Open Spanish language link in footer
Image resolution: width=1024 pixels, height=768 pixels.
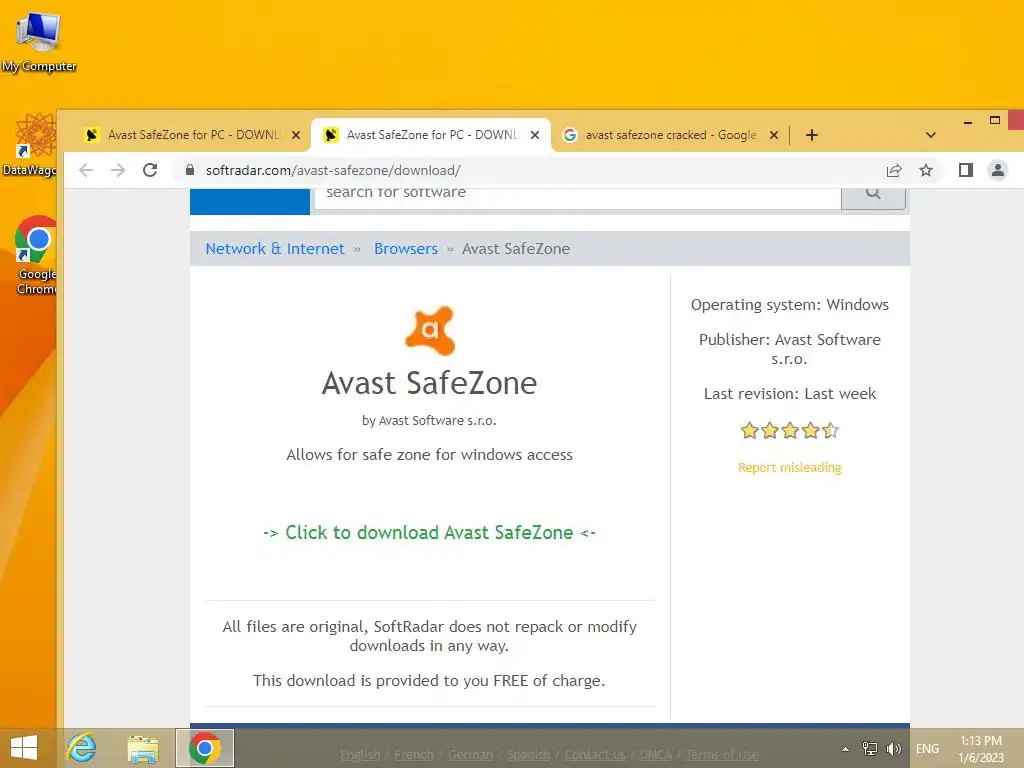click(x=528, y=755)
